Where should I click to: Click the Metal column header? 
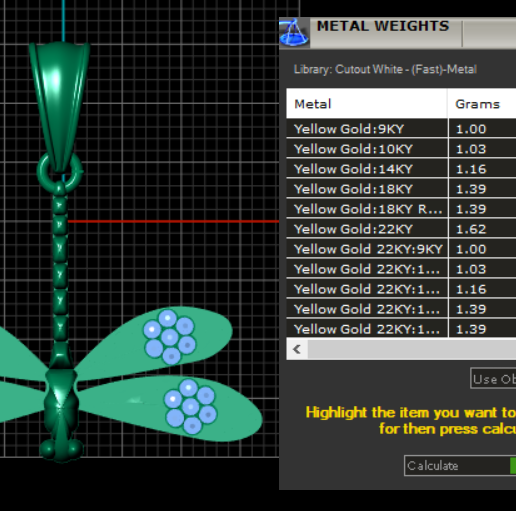[367, 104]
